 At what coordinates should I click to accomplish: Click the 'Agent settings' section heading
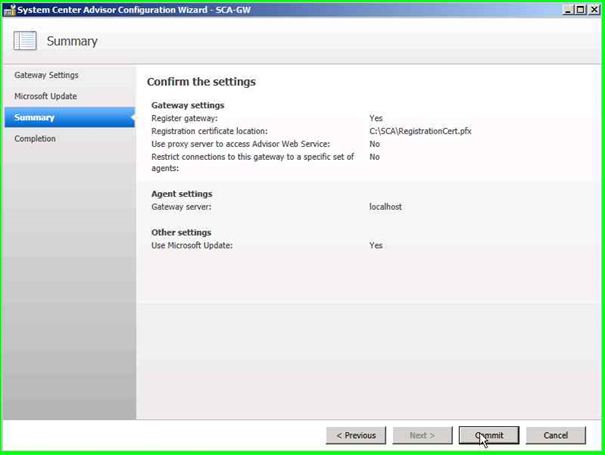pos(182,194)
